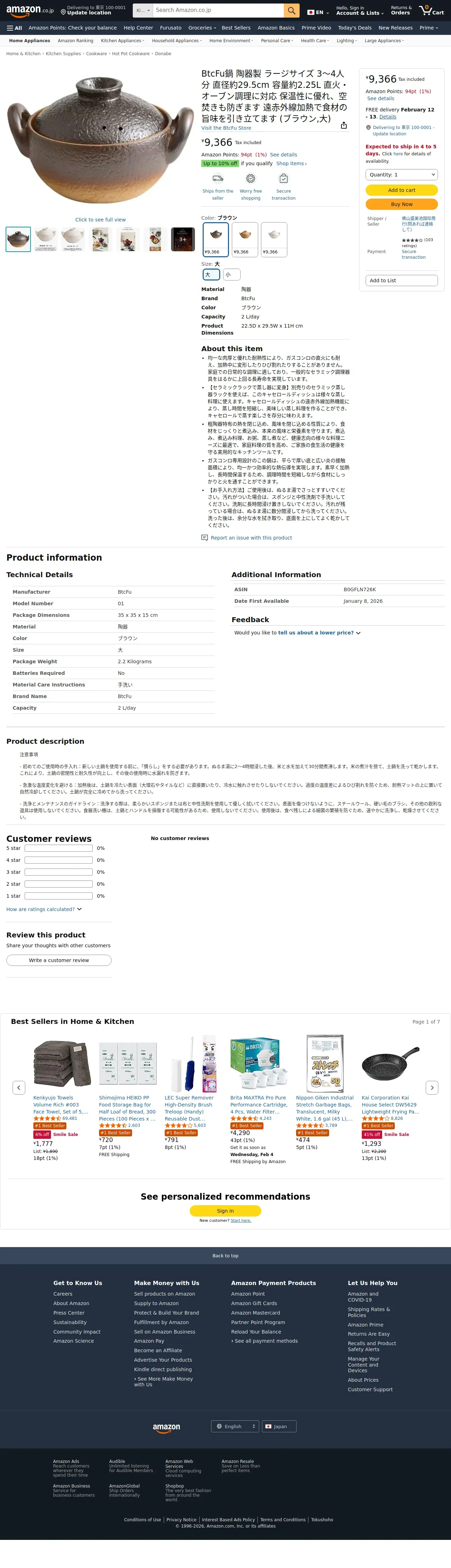The height and width of the screenshot is (1568, 451).
Task: Click Add to cart button
Action: 402,191
